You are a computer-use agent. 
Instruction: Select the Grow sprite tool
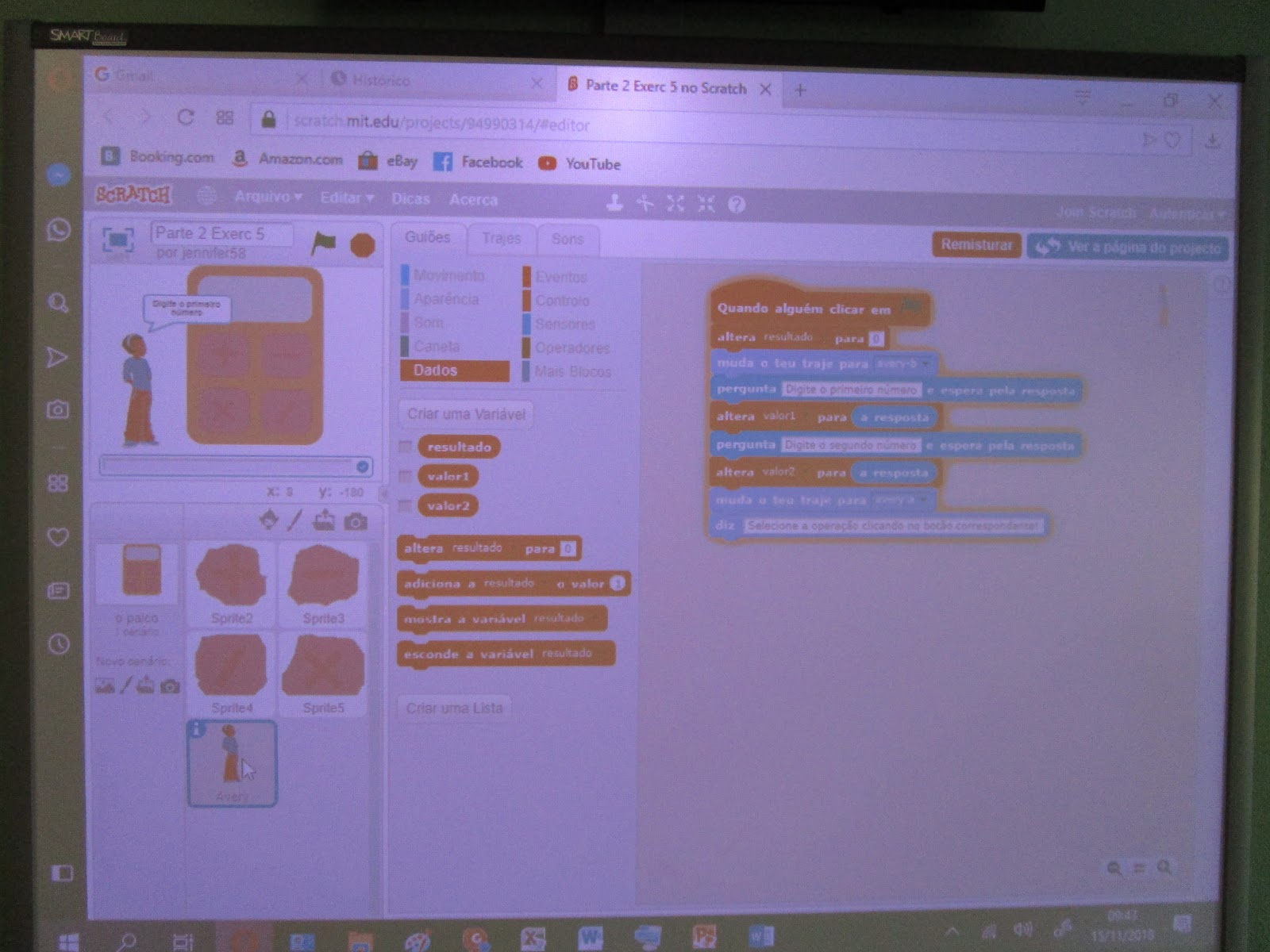click(x=675, y=204)
